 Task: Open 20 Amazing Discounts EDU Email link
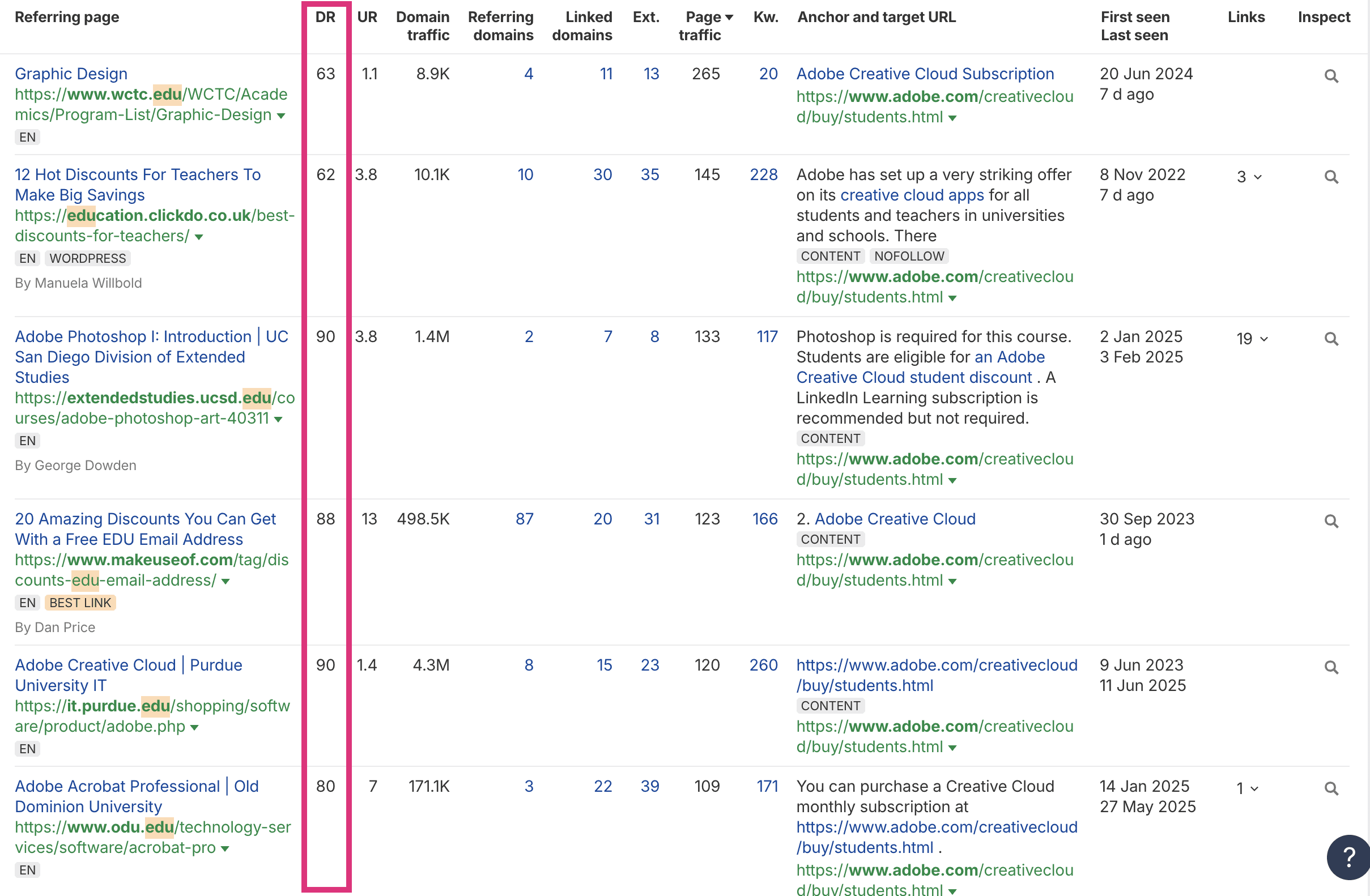coord(146,529)
